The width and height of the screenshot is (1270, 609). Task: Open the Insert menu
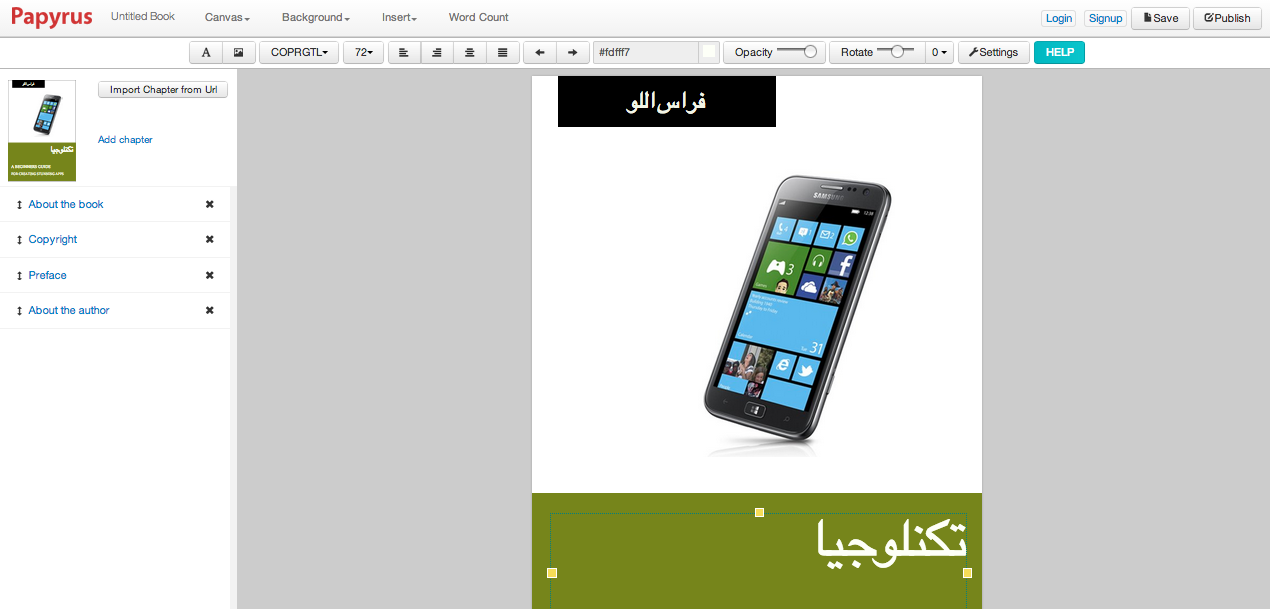click(399, 17)
